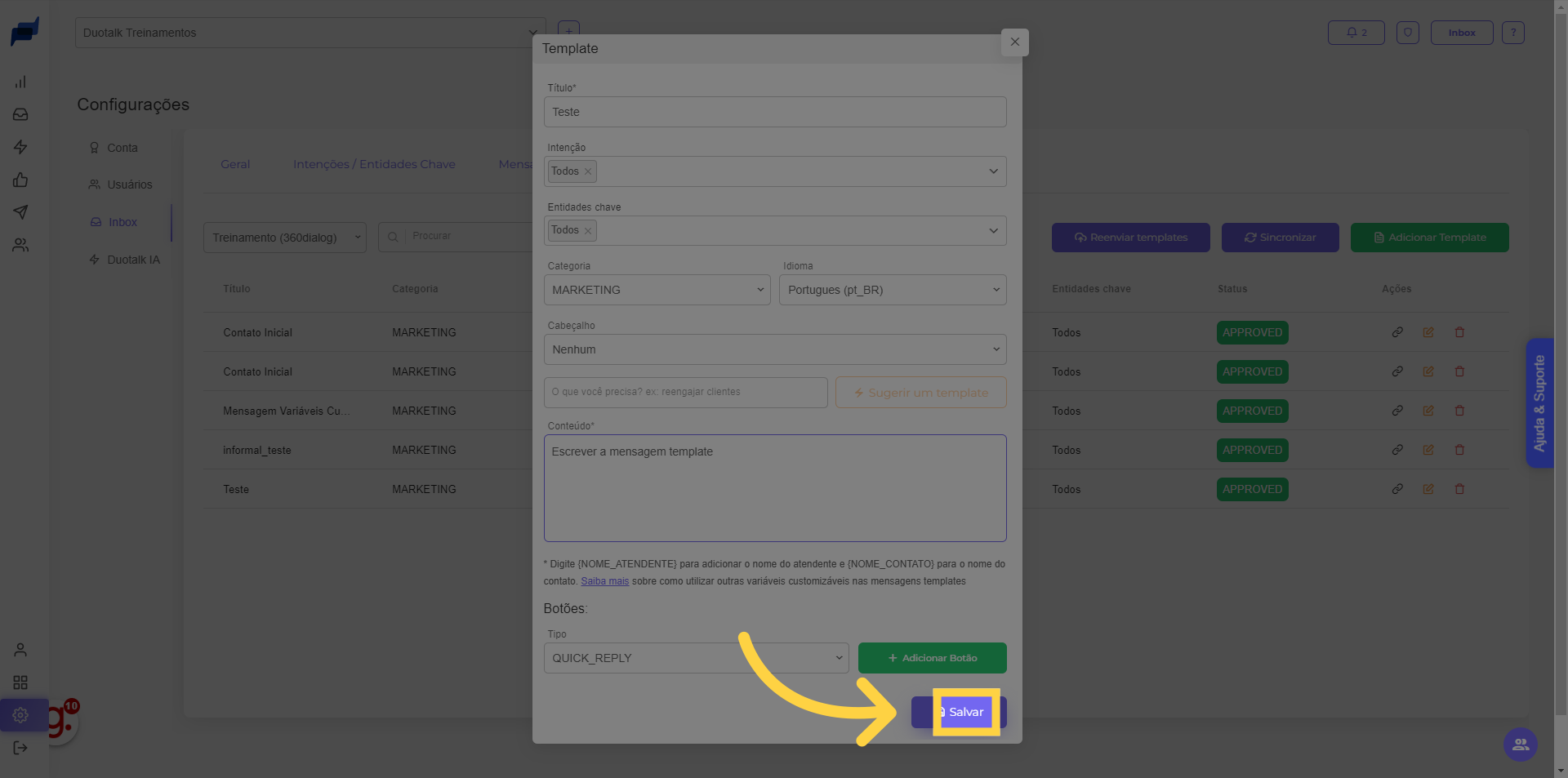Click the Conteúdo message text area

[774, 488]
